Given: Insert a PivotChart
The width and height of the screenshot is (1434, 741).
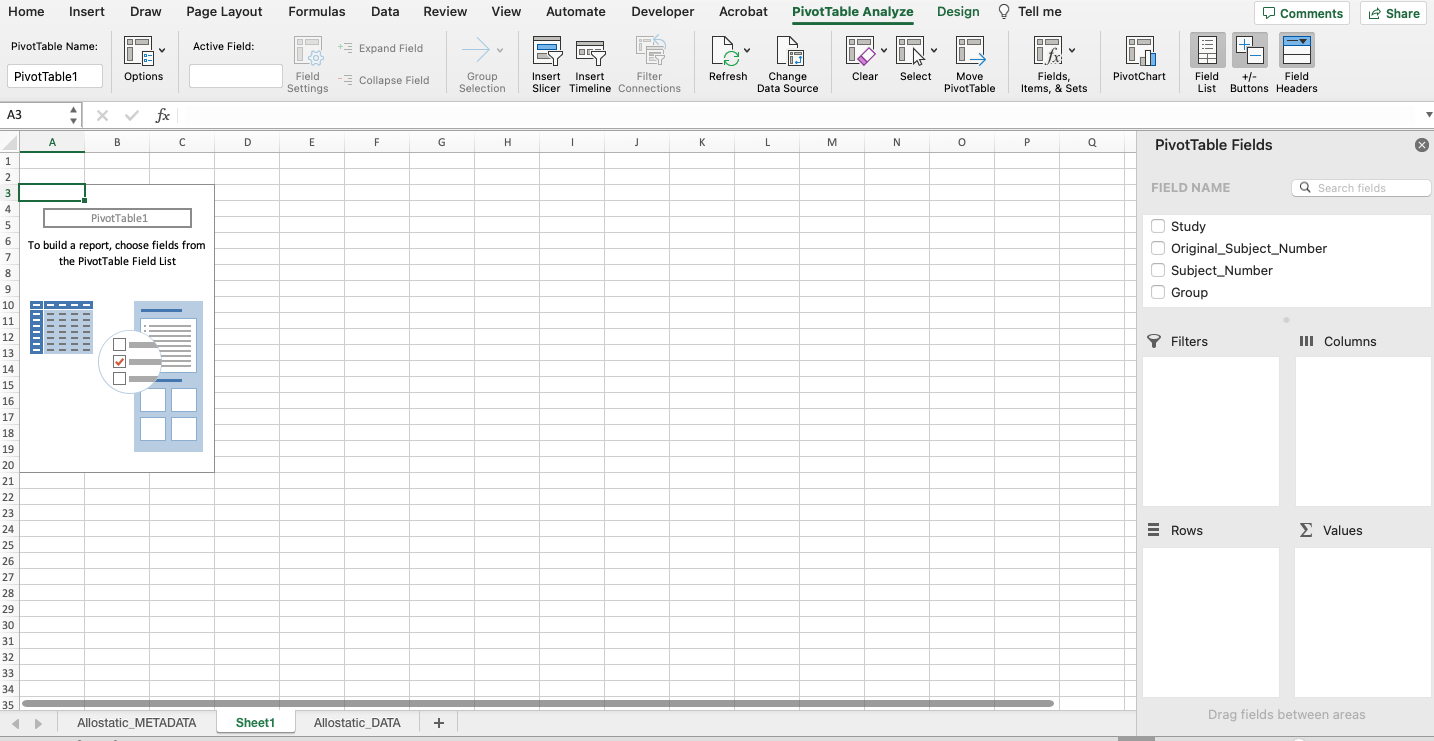Looking at the screenshot, I should click(1139, 53).
